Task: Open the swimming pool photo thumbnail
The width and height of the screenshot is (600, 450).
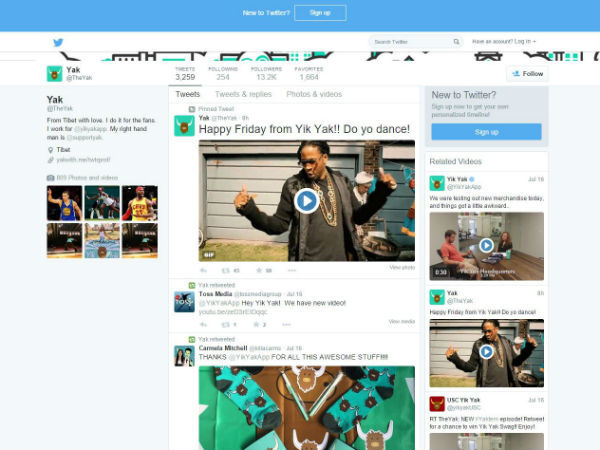Action: [102, 241]
